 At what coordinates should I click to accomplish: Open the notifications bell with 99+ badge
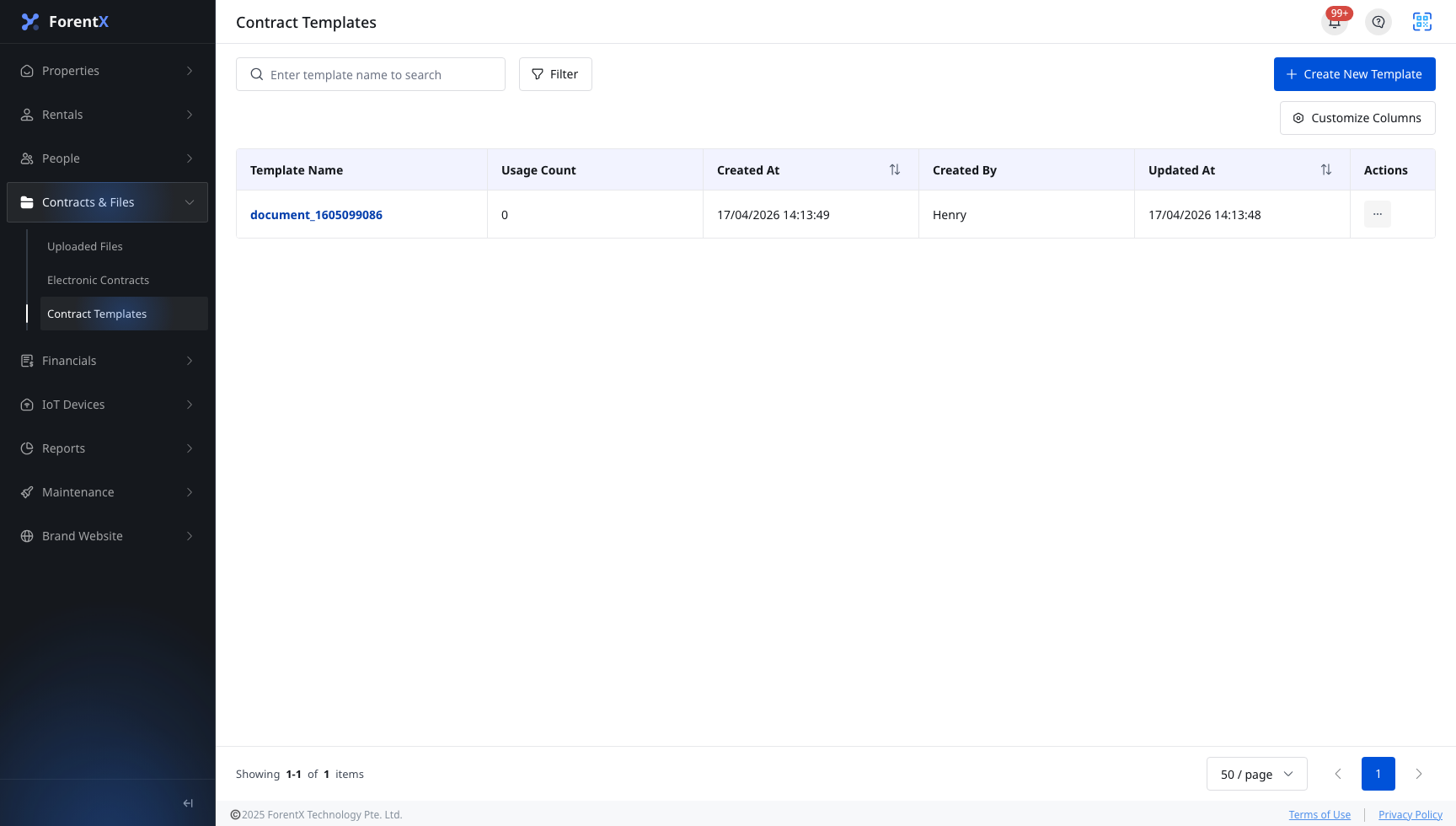(1335, 22)
